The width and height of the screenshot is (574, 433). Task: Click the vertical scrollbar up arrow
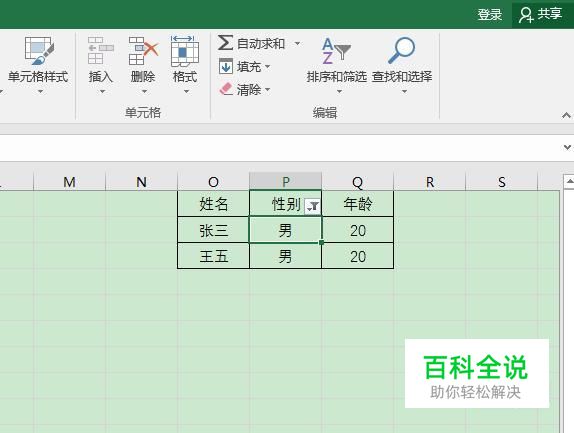tap(569, 181)
